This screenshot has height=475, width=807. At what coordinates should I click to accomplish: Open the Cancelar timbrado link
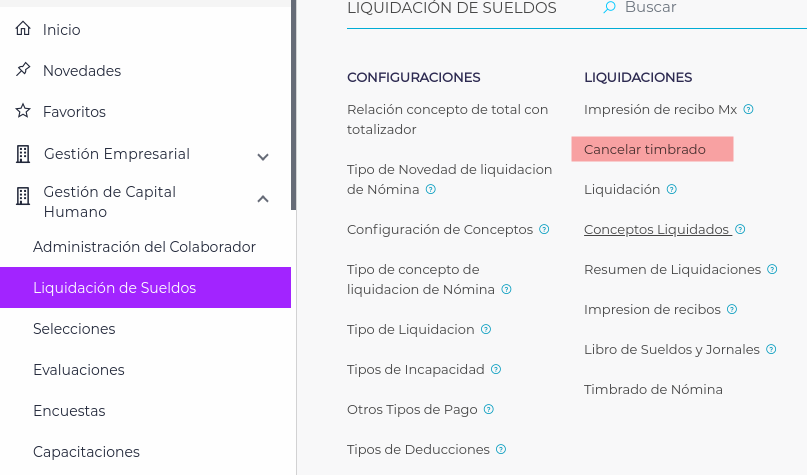pos(645,150)
